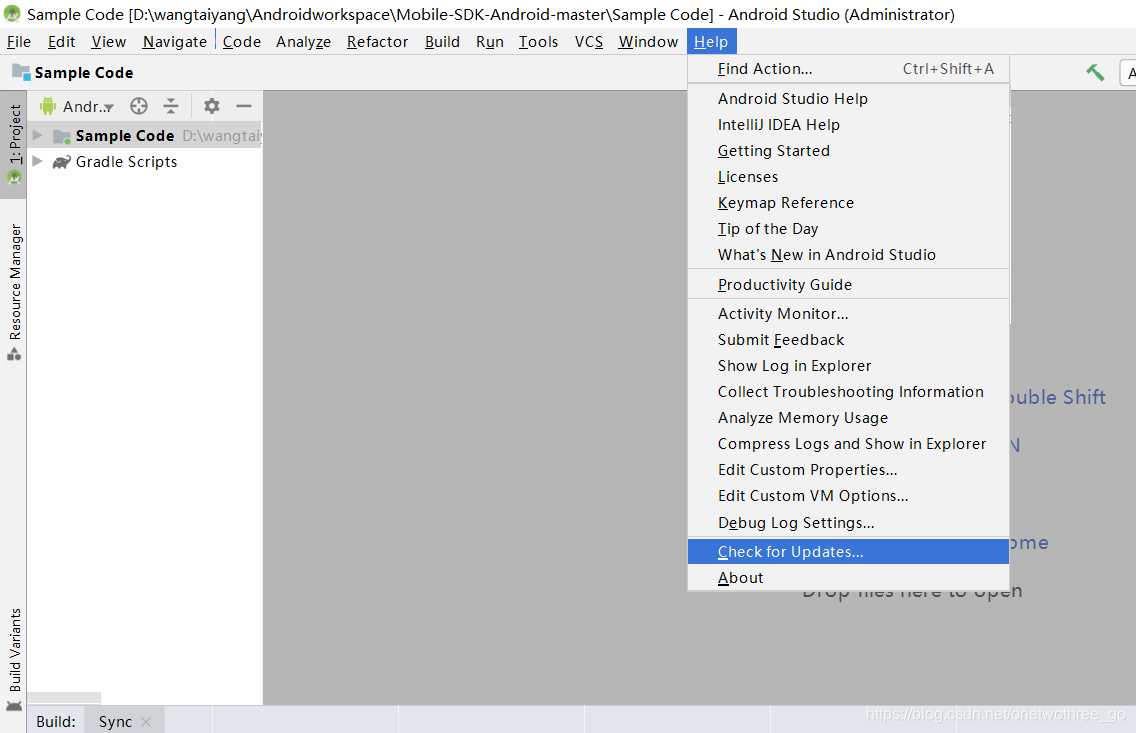Image resolution: width=1136 pixels, height=733 pixels.
Task: Open the Tools menu
Action: tap(538, 42)
